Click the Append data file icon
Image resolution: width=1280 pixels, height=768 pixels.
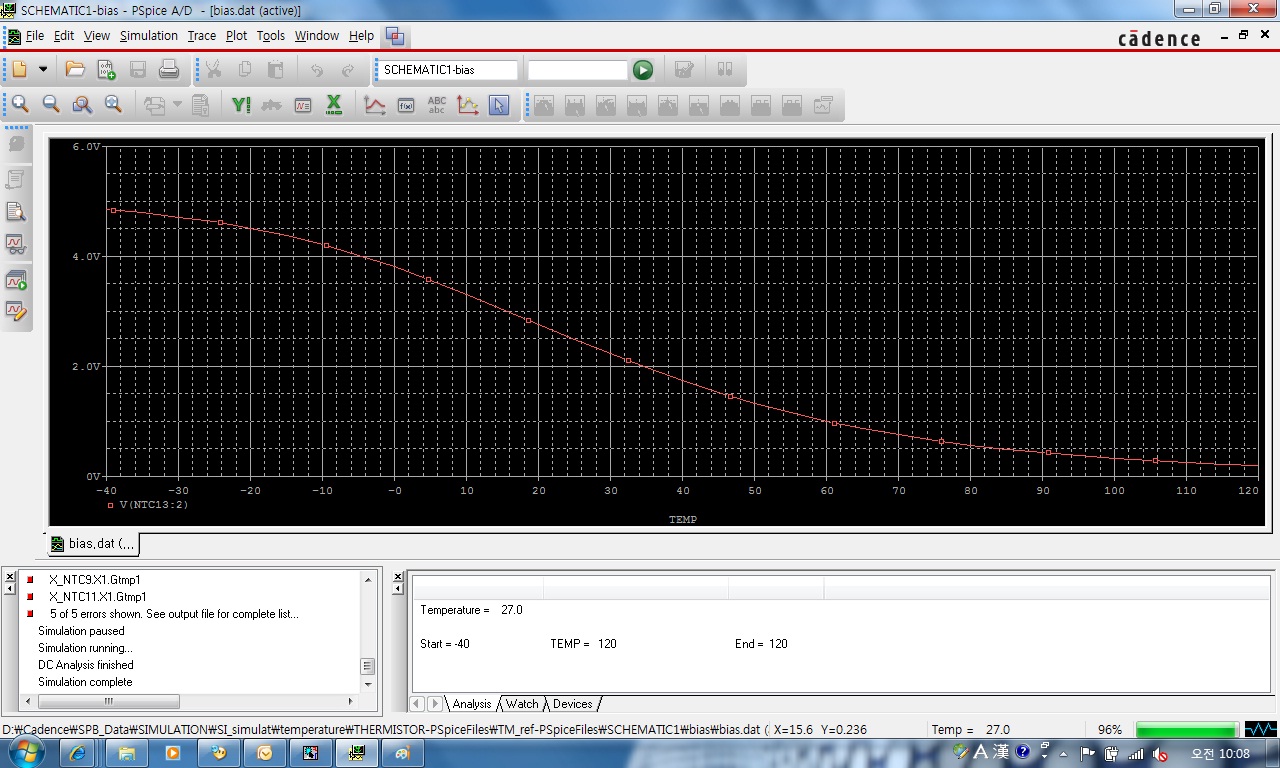[106, 70]
